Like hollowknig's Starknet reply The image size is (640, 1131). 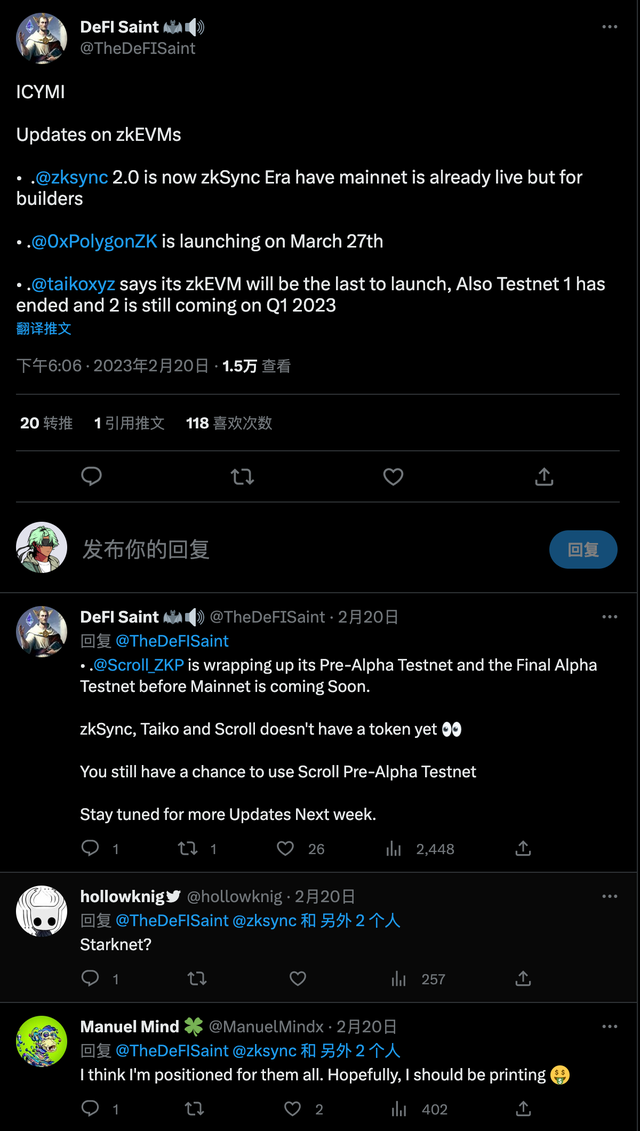(297, 979)
